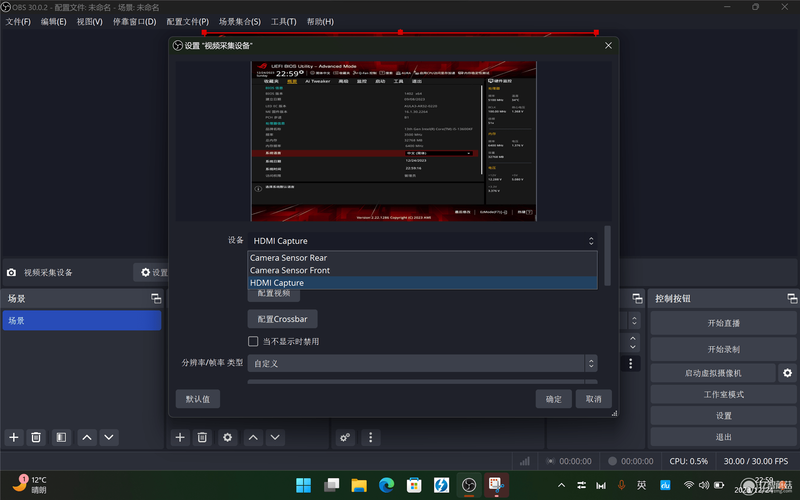
Task: Move the source down in Sources panel
Action: (275, 437)
